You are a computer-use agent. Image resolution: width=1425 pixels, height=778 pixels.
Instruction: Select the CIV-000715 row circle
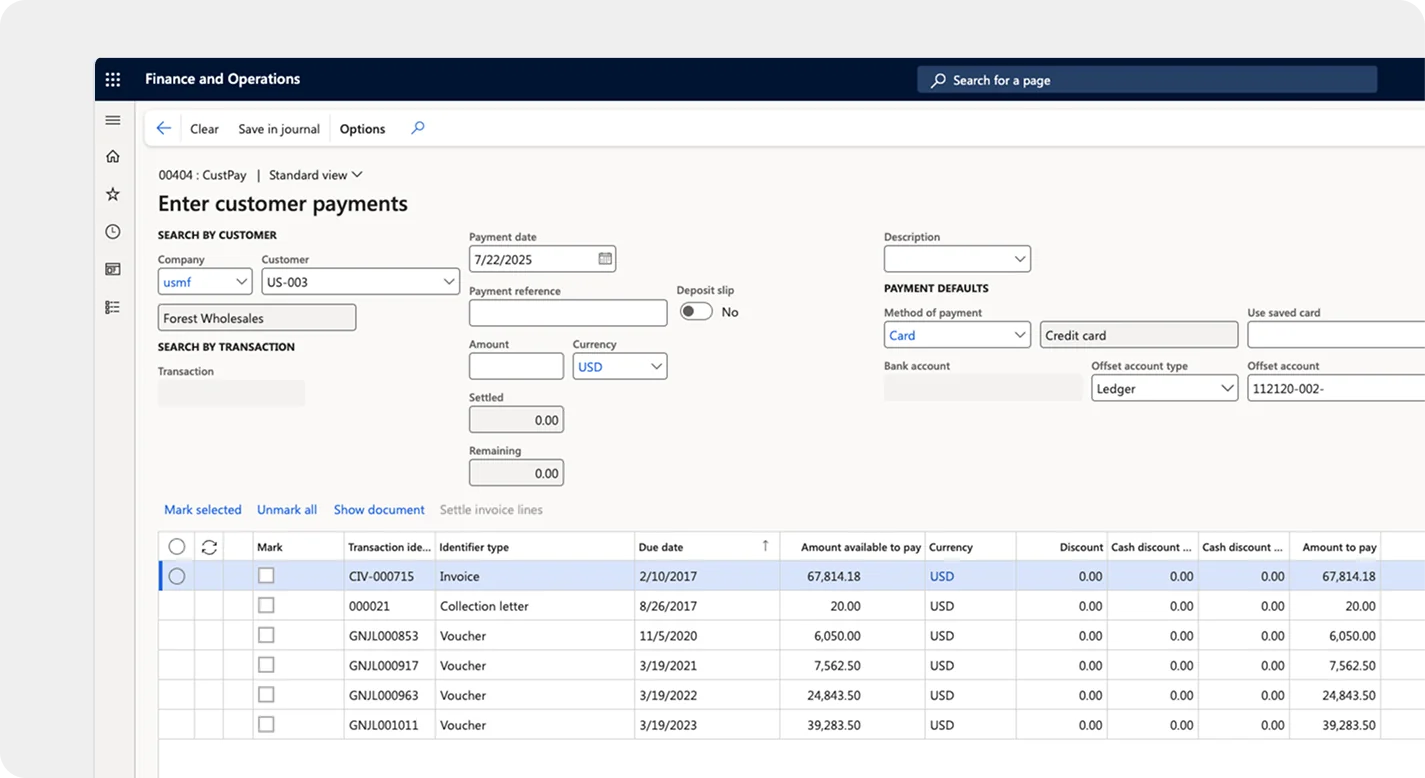pos(177,576)
